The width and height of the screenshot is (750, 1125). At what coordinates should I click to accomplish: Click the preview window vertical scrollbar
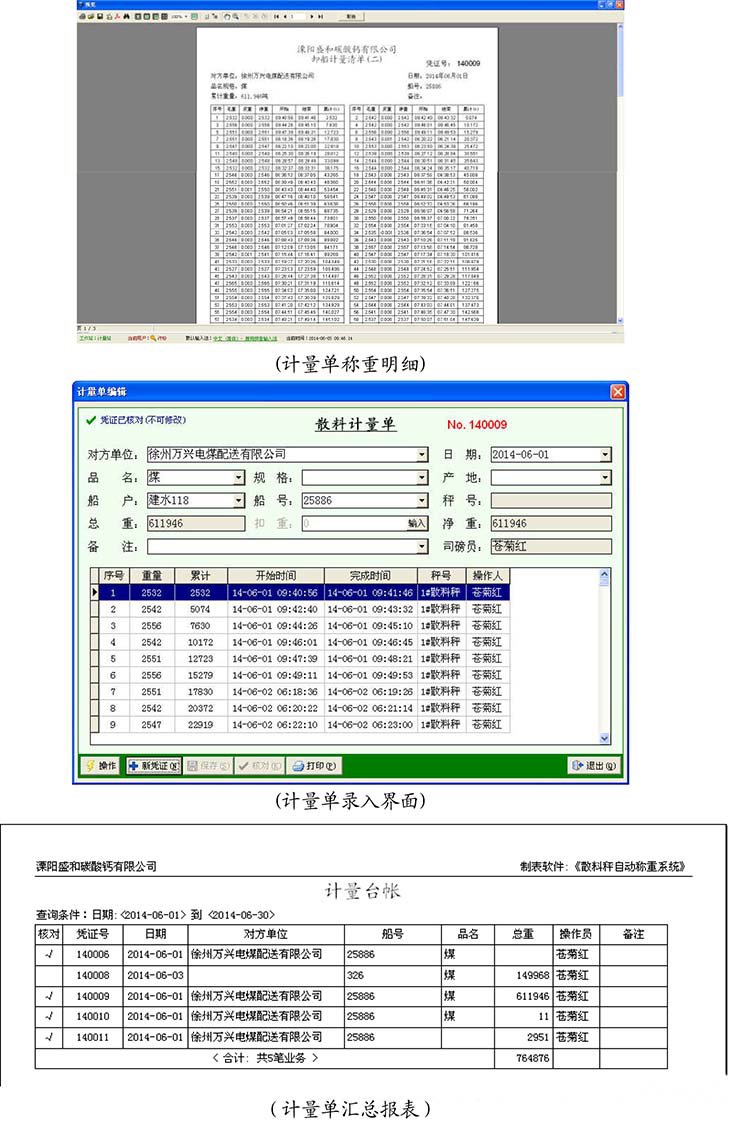[x=620, y=172]
